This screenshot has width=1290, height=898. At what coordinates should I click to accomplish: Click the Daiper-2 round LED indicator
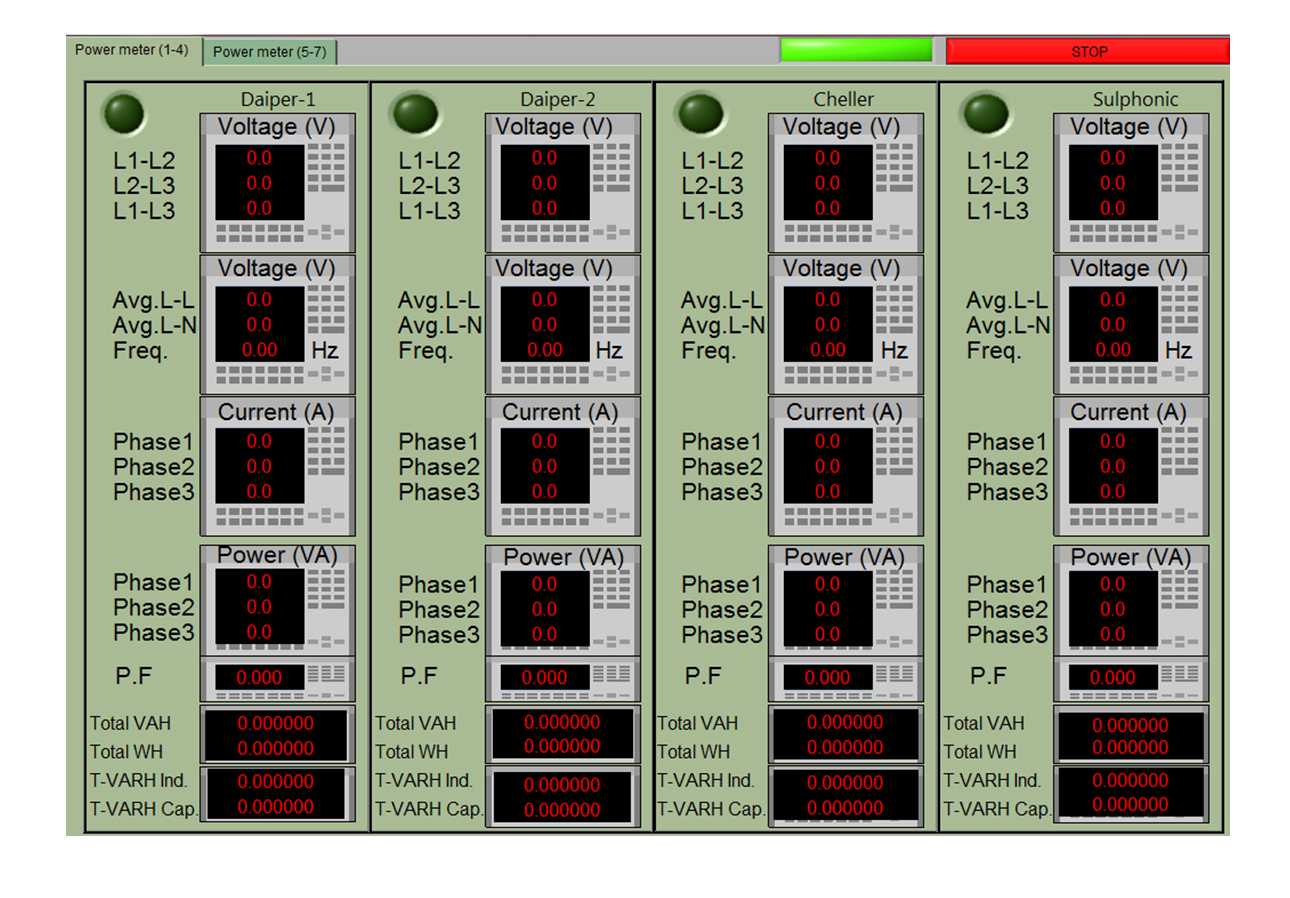[415, 115]
